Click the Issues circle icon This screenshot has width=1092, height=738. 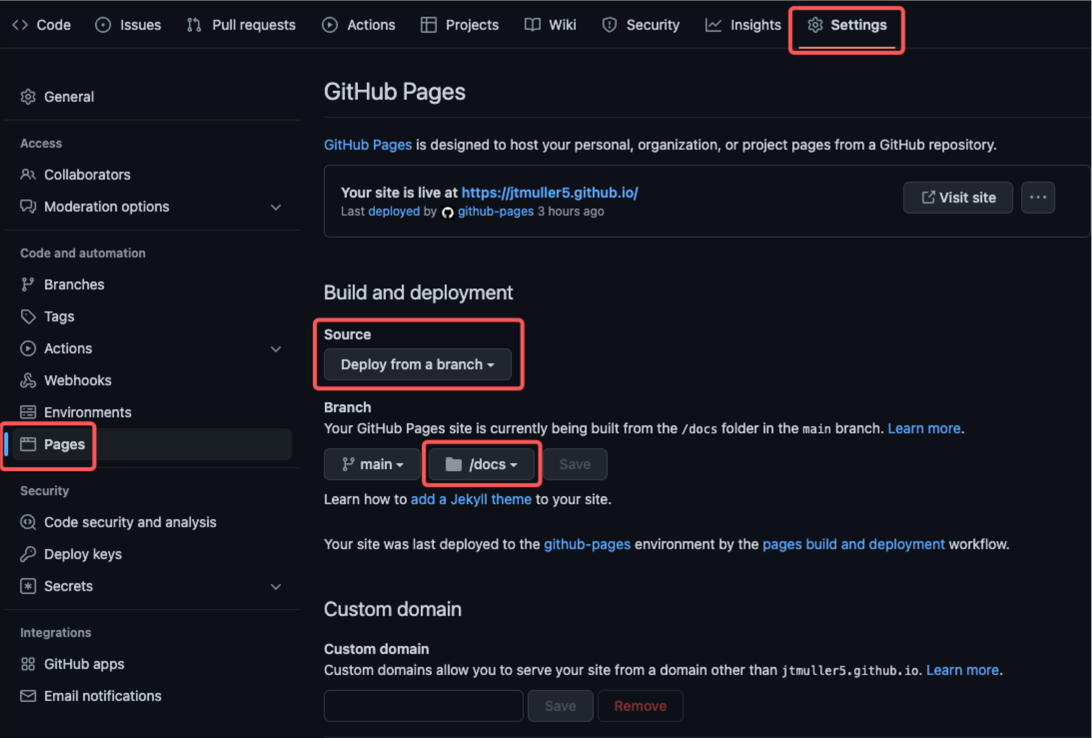[x=103, y=25]
